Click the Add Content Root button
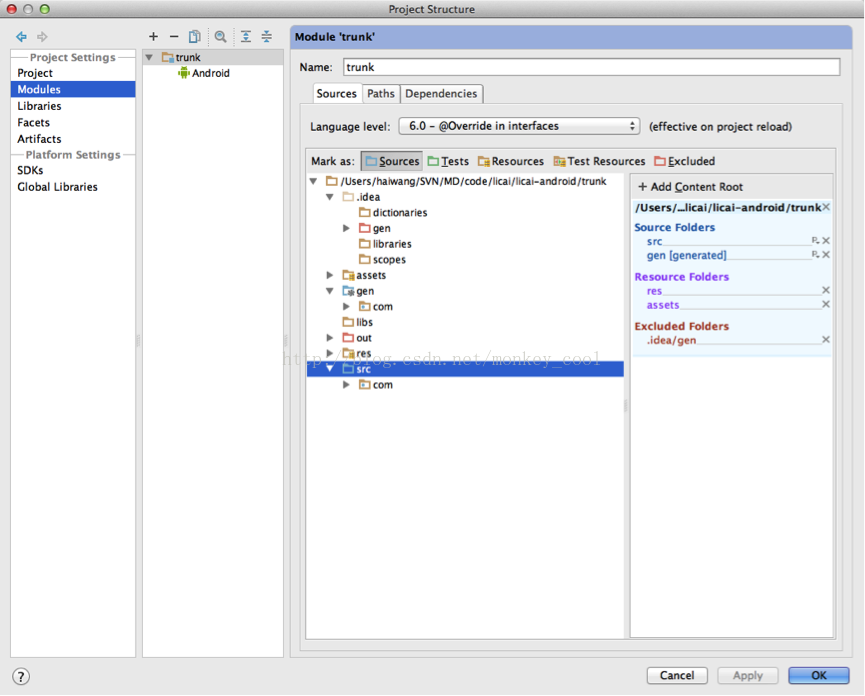 coord(690,187)
